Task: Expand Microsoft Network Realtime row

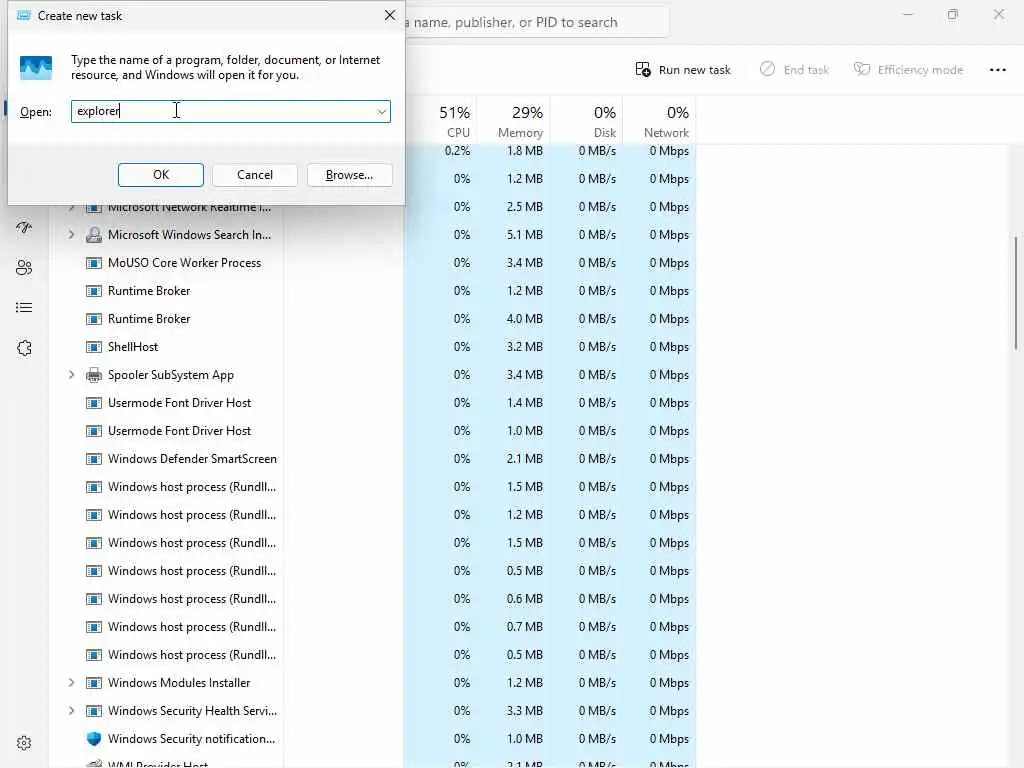Action: coord(71,208)
